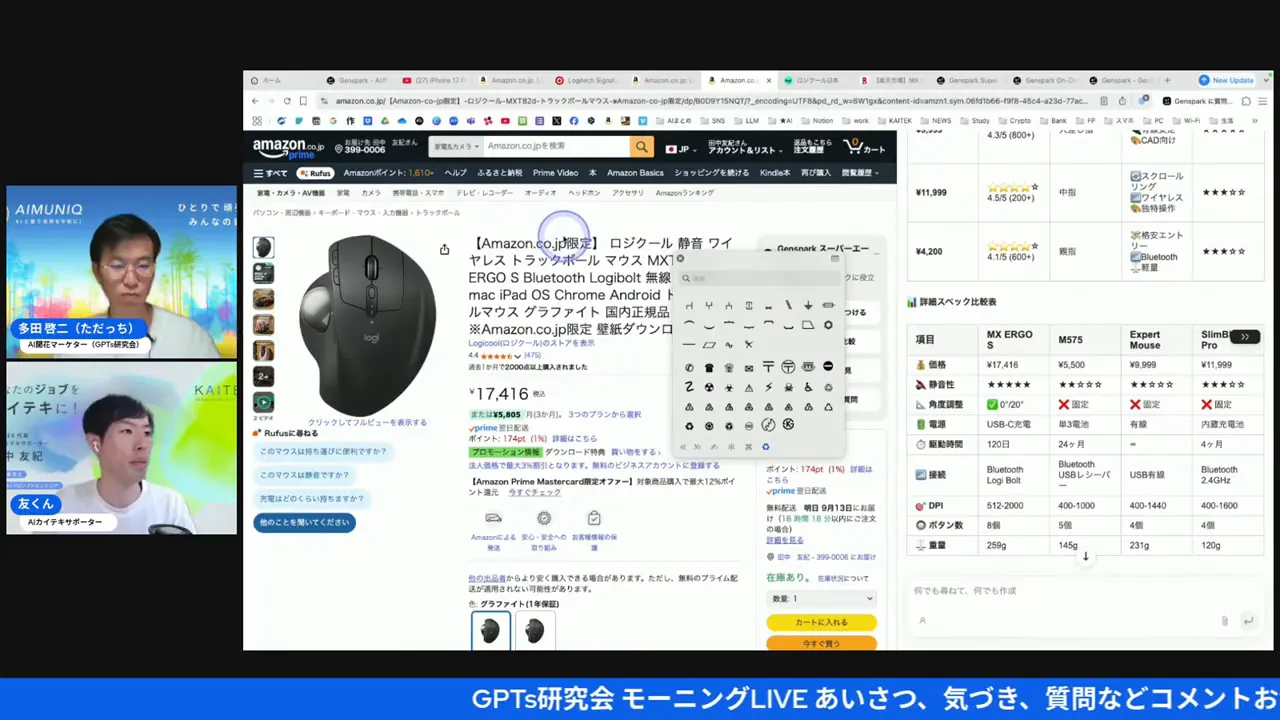Click the Amazon.co.jp search input field
1280x720 pixels.
(x=555, y=147)
